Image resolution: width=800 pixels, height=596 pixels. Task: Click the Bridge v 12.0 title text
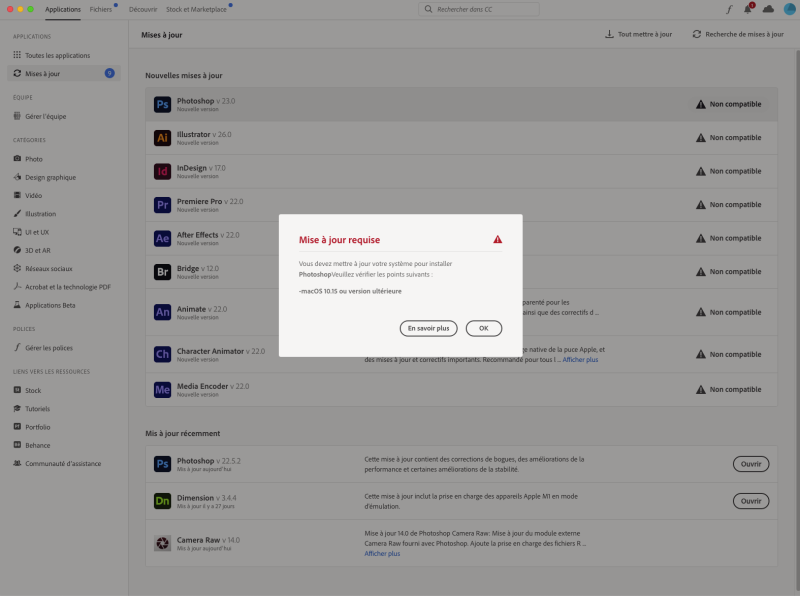(197, 268)
